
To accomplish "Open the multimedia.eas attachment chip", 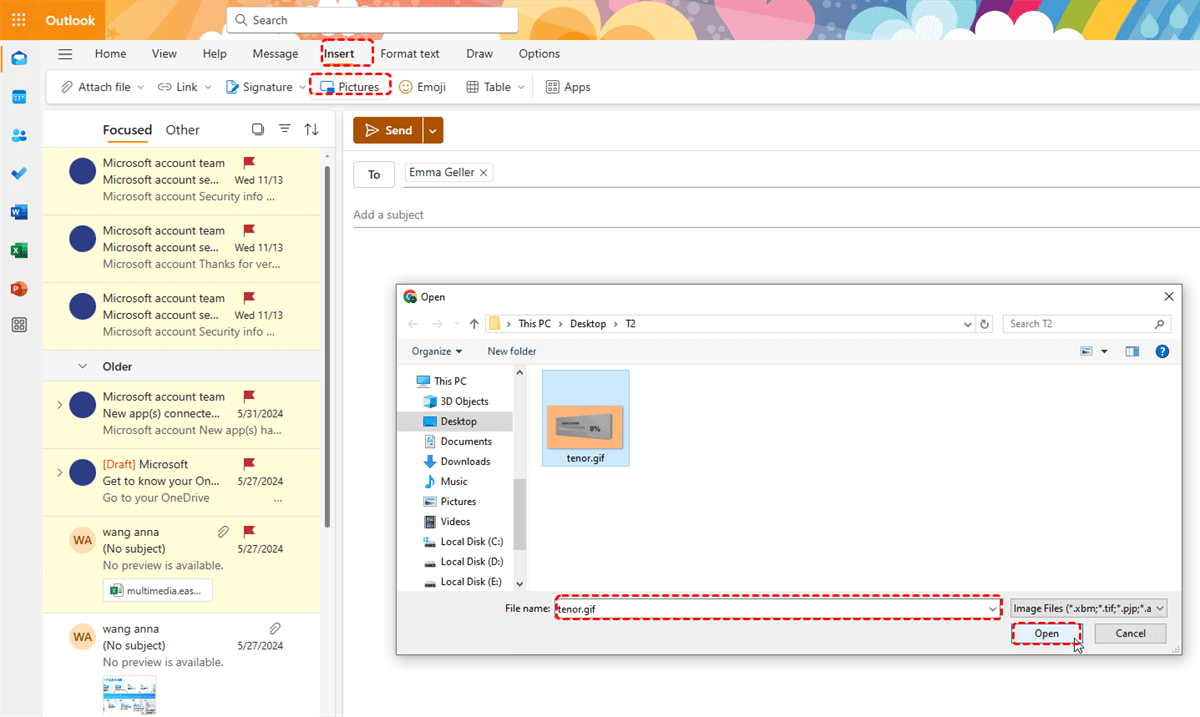I will pos(158,590).
